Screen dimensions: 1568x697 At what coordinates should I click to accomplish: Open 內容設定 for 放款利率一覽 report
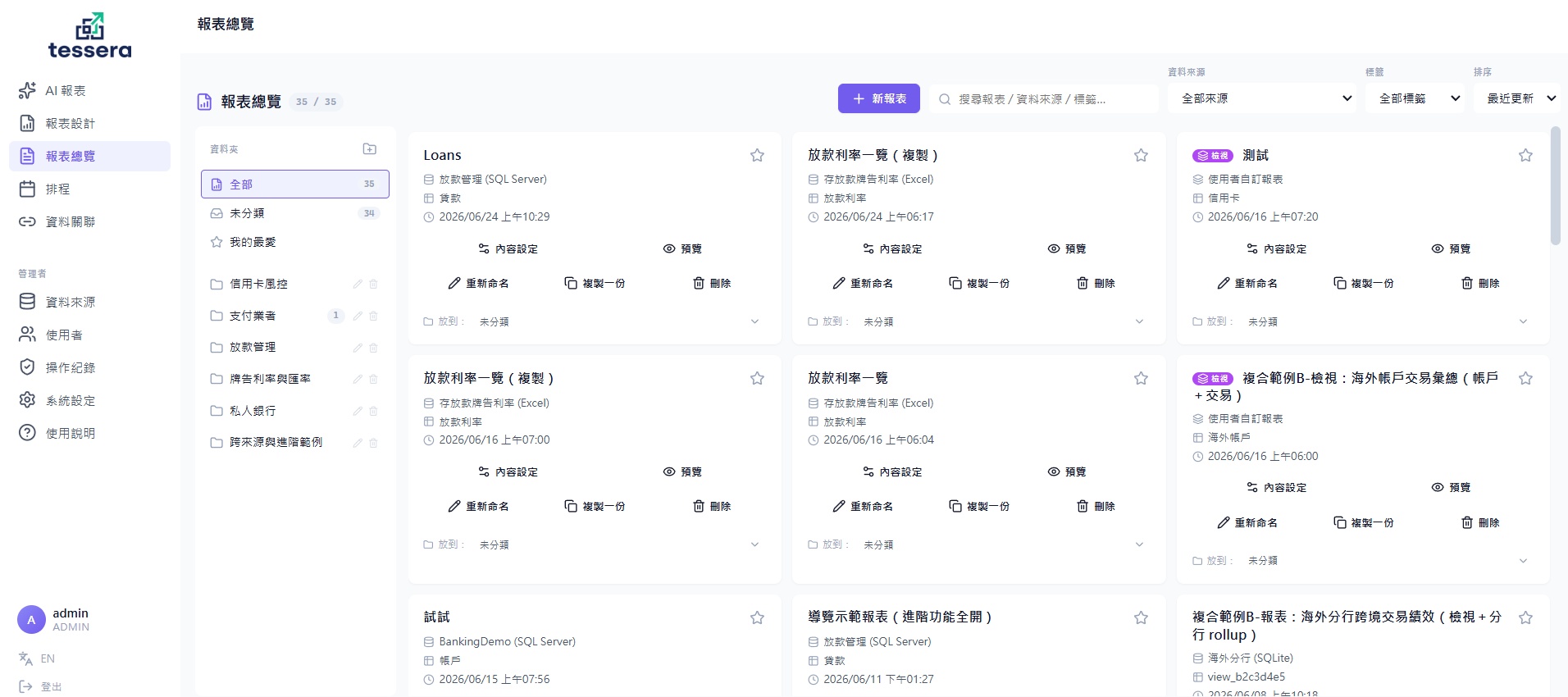pyautogui.click(x=893, y=471)
